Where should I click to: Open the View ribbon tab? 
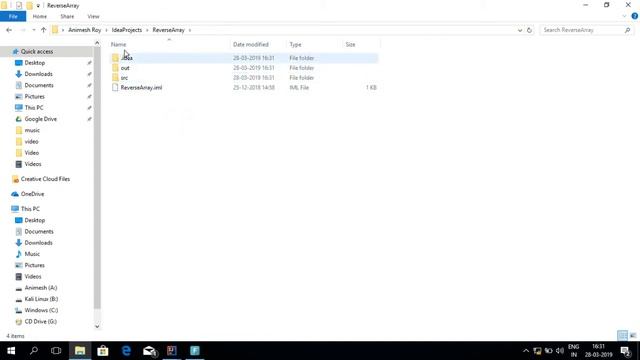point(93,16)
